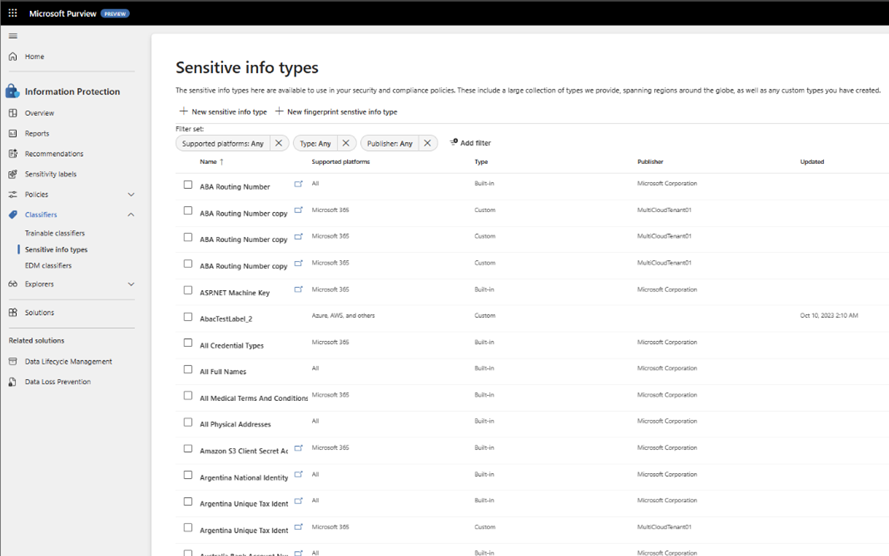This screenshot has width=889, height=556.
Task: Go to Overview in navigation
Action: [x=39, y=113]
